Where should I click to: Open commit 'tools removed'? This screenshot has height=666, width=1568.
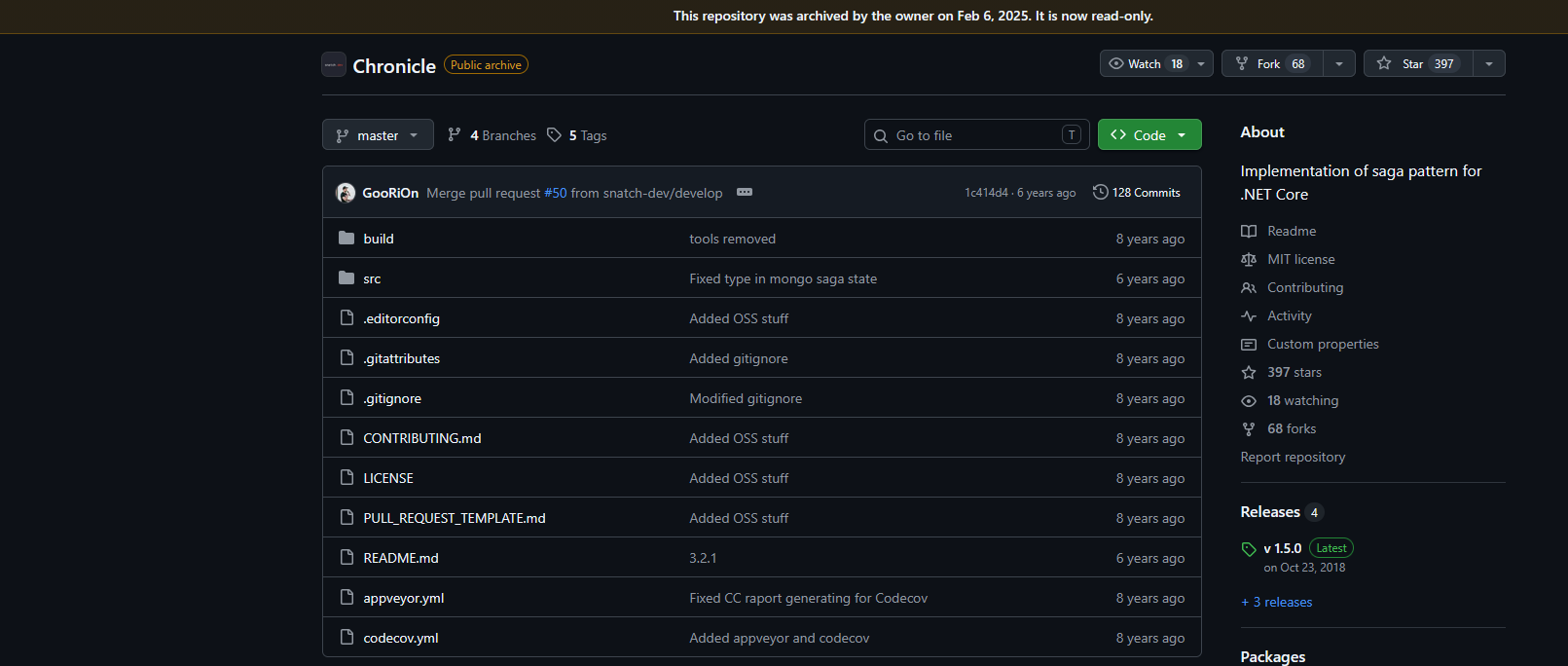pos(733,239)
